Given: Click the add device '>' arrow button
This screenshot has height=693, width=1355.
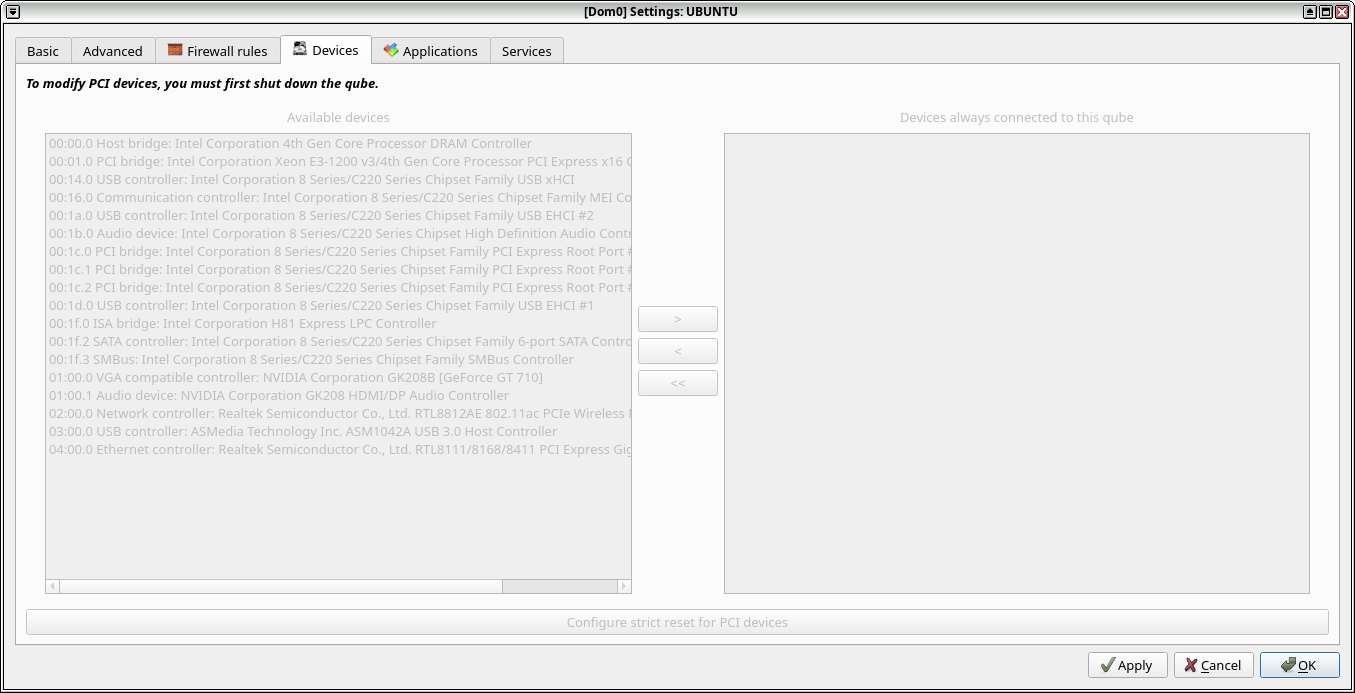Looking at the screenshot, I should (x=678, y=319).
